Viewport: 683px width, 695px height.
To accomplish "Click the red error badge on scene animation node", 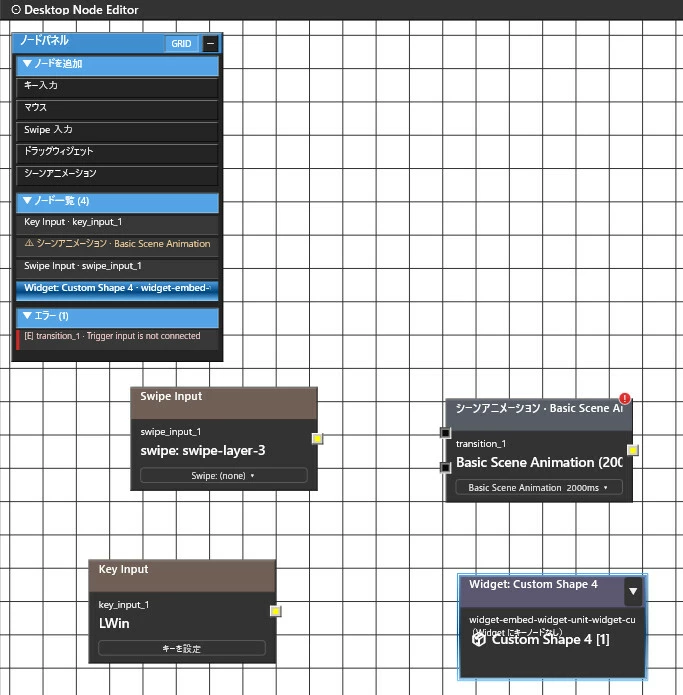I will click(624, 398).
